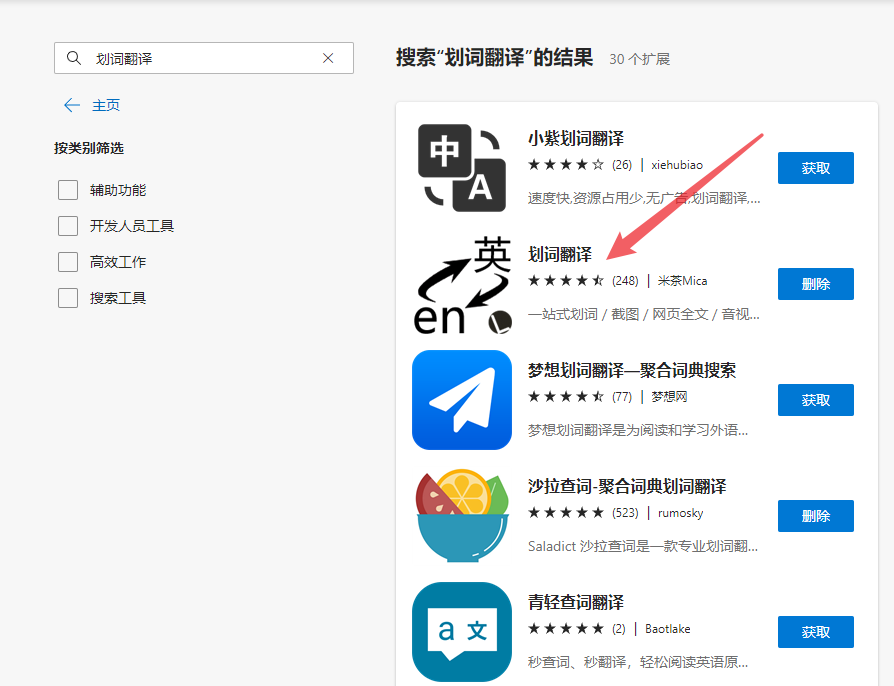Get the 青轻查词翻译 extension
Image resolution: width=894 pixels, height=686 pixels.
click(816, 632)
